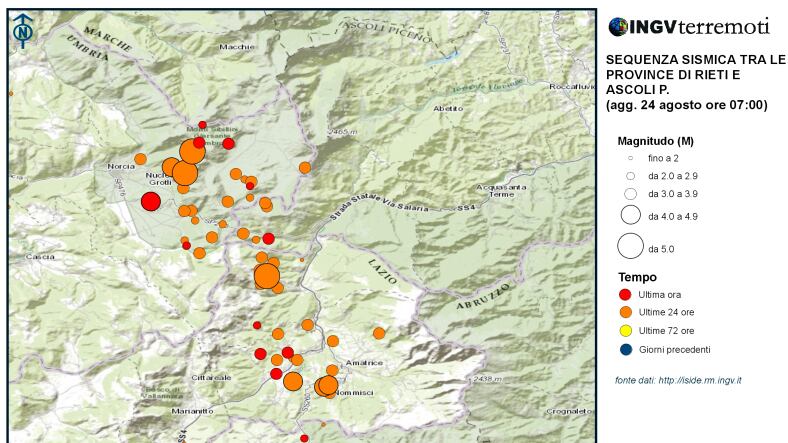This screenshot has height=443, width=788.
Task: Click the INGV terremoti globe logo
Action: (618, 27)
